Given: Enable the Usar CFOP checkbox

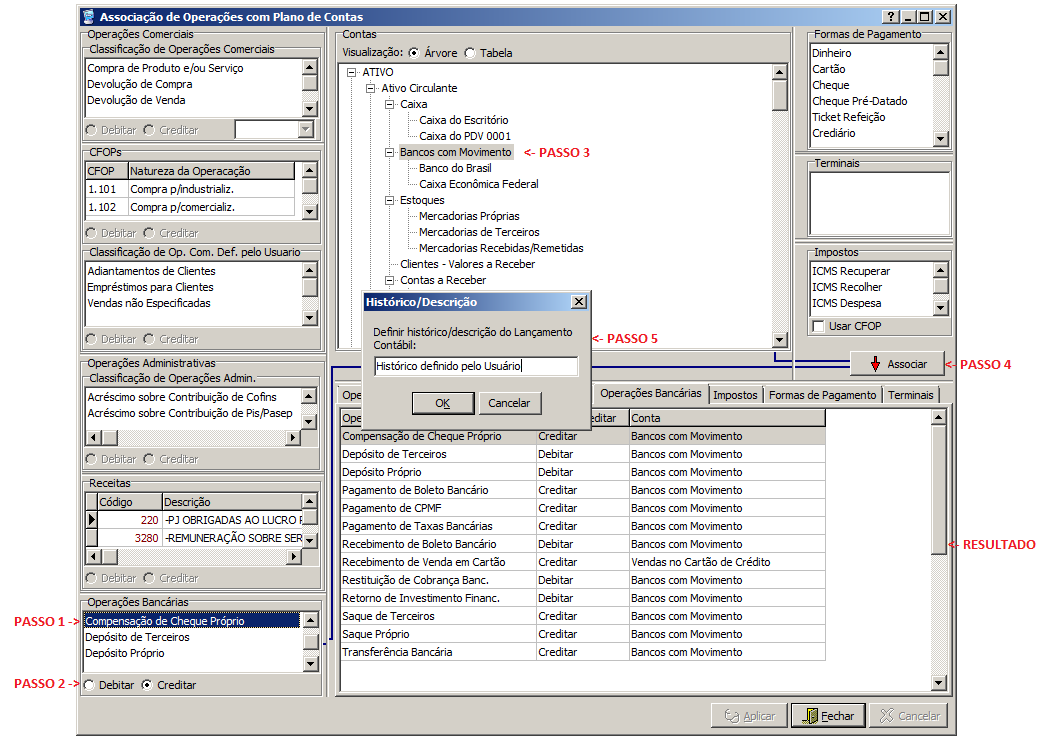Looking at the screenshot, I should [819, 327].
